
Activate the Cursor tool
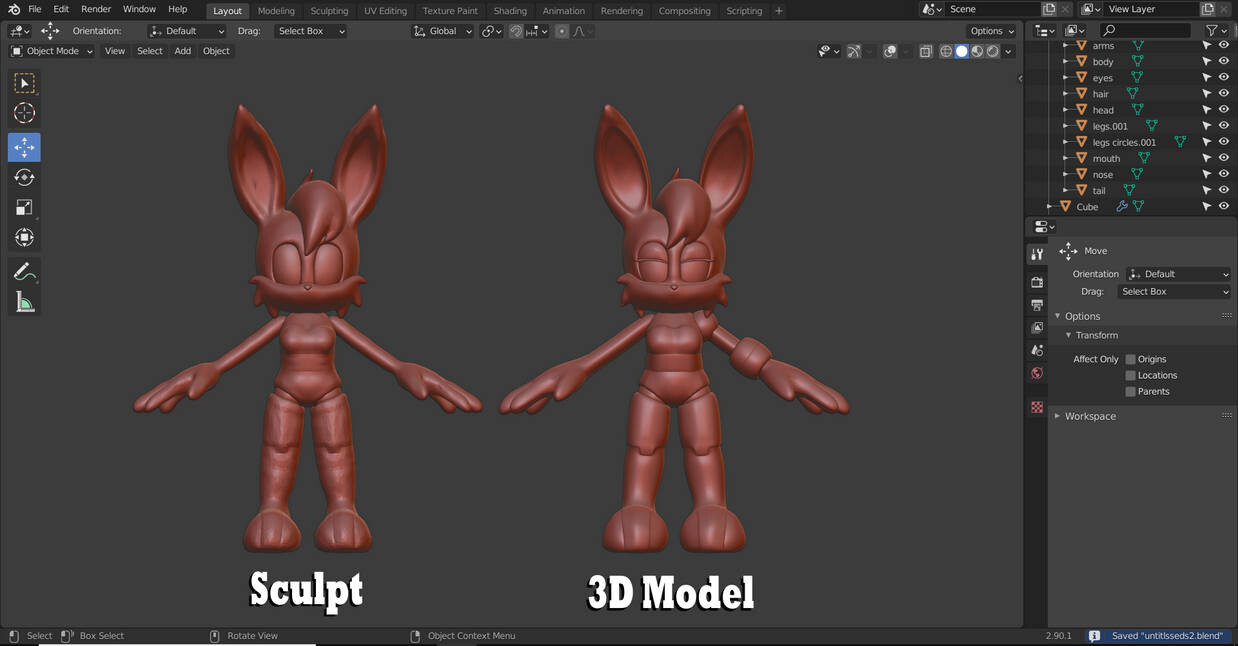click(x=24, y=113)
